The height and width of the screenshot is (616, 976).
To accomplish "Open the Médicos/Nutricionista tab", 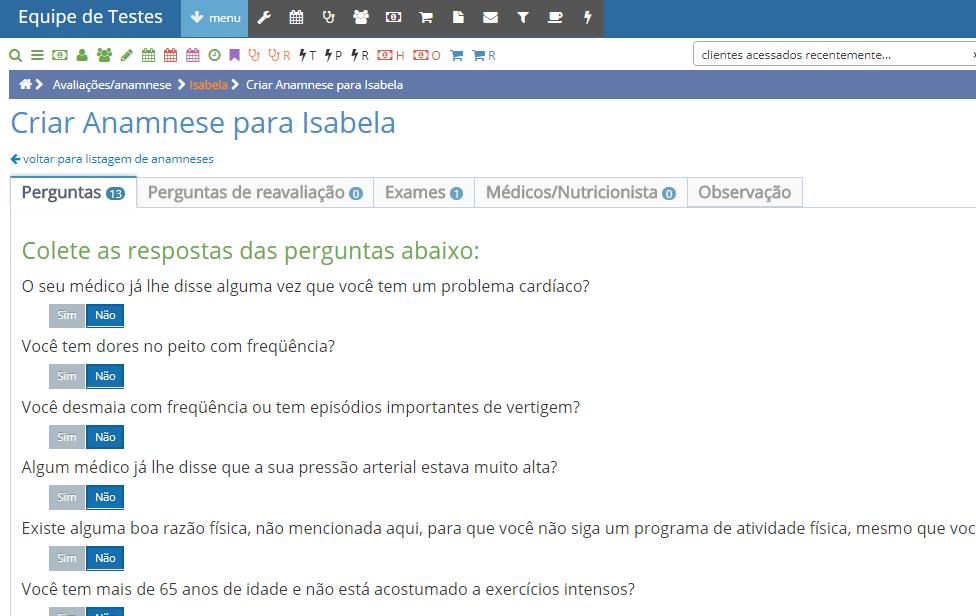I will pyautogui.click(x=580, y=193).
